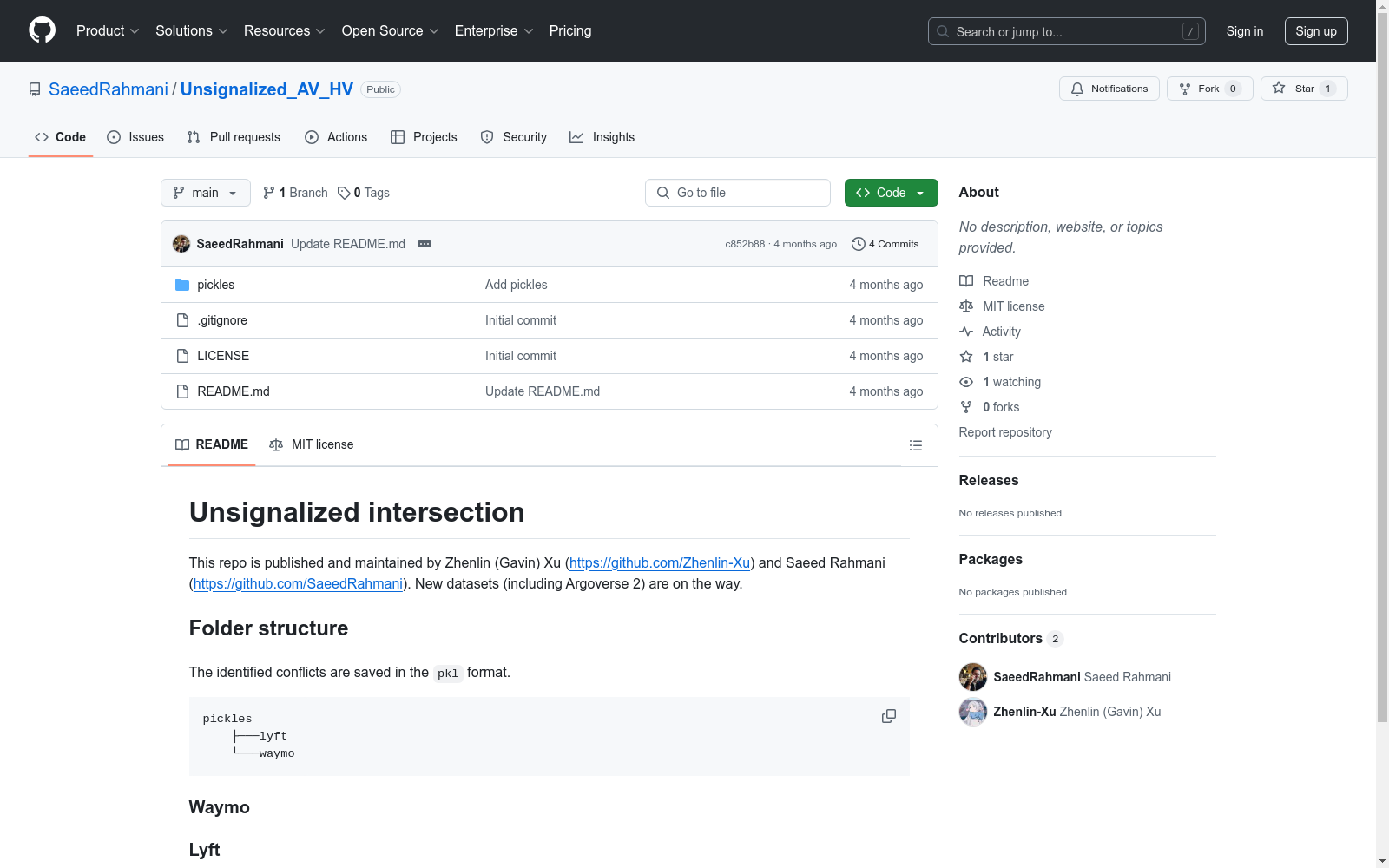Image resolution: width=1389 pixels, height=868 pixels.
Task: View the 4 Commits history
Action: [x=885, y=244]
